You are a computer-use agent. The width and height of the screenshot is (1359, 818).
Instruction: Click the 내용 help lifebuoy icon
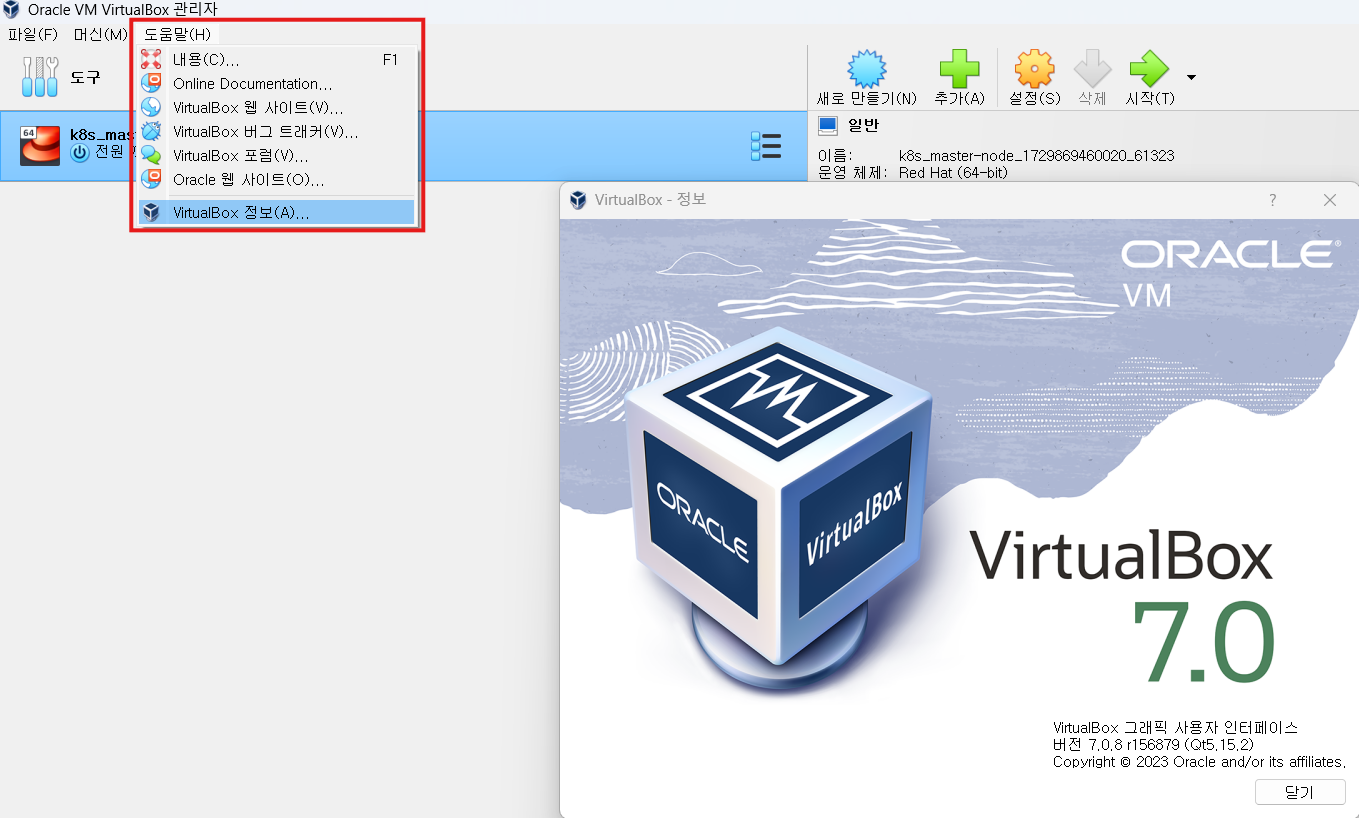pyautogui.click(x=151, y=60)
